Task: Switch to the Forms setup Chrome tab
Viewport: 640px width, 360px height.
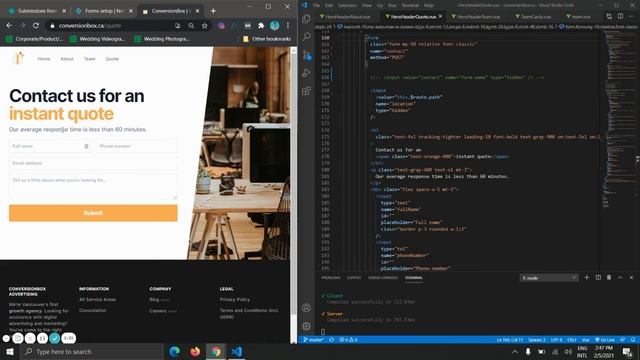Action: [104, 11]
